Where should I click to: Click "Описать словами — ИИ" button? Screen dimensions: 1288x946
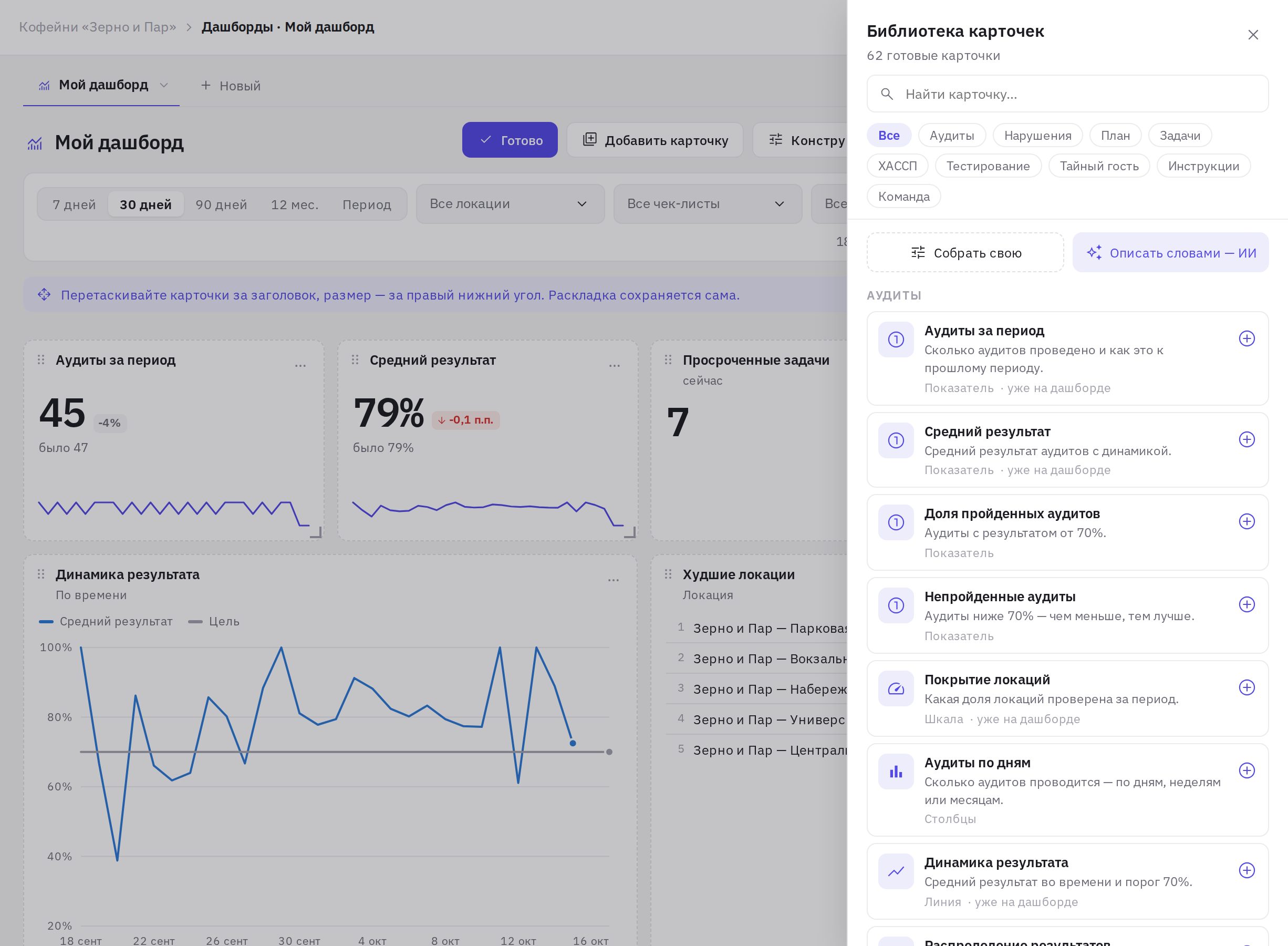coord(1171,253)
